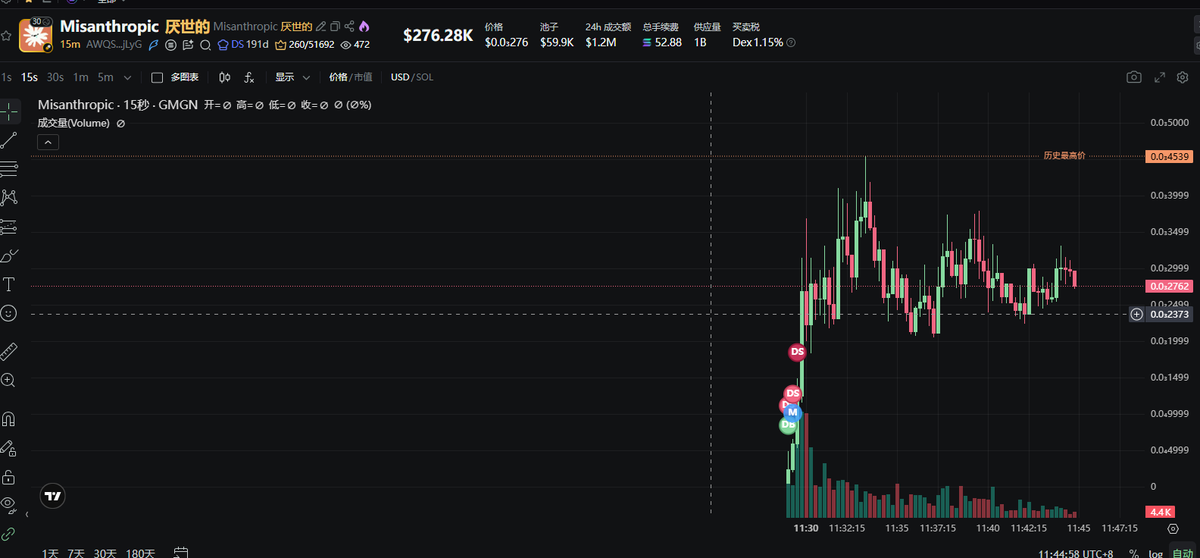Expand chart to fullscreen

1160,77
